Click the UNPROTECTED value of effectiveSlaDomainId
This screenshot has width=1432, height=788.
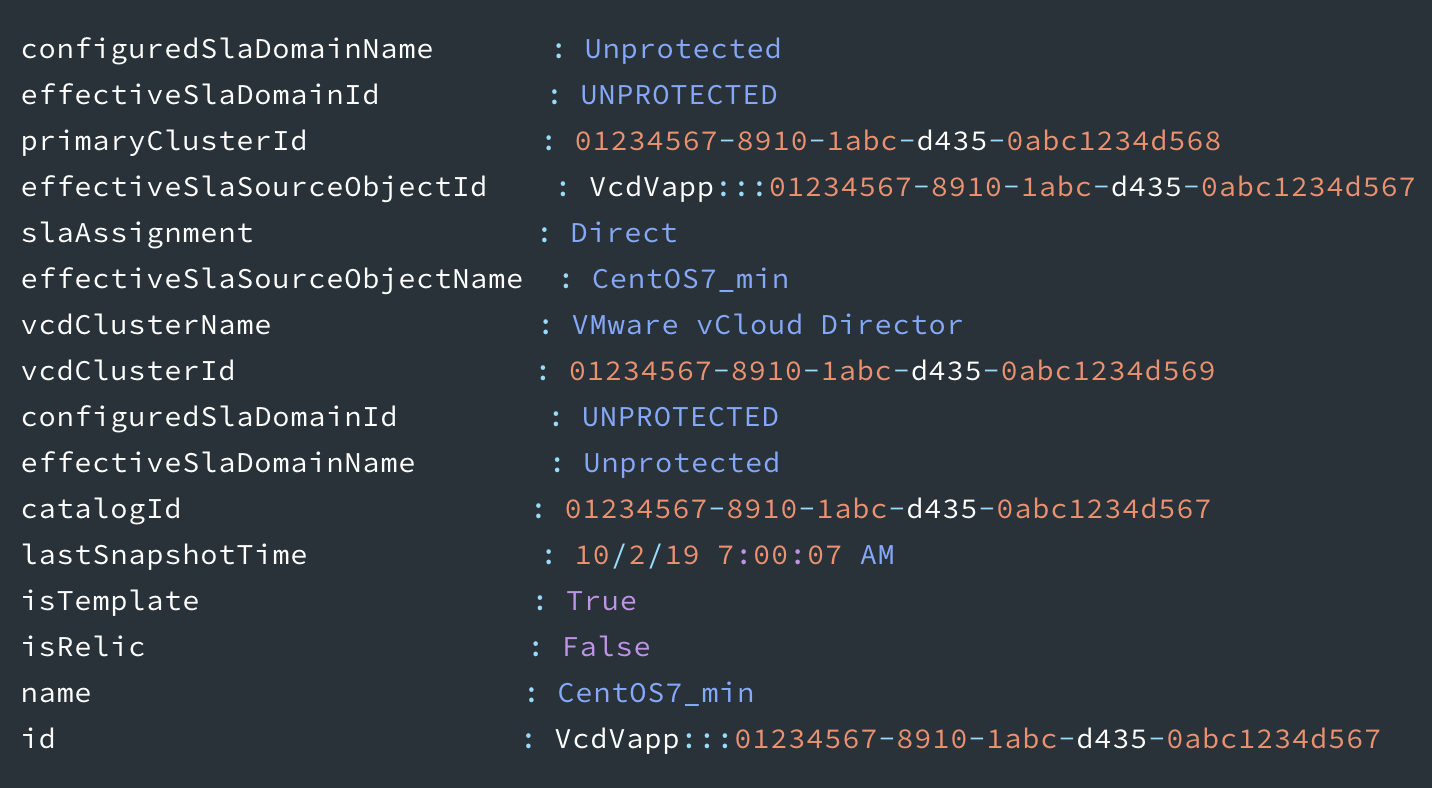pos(679,95)
